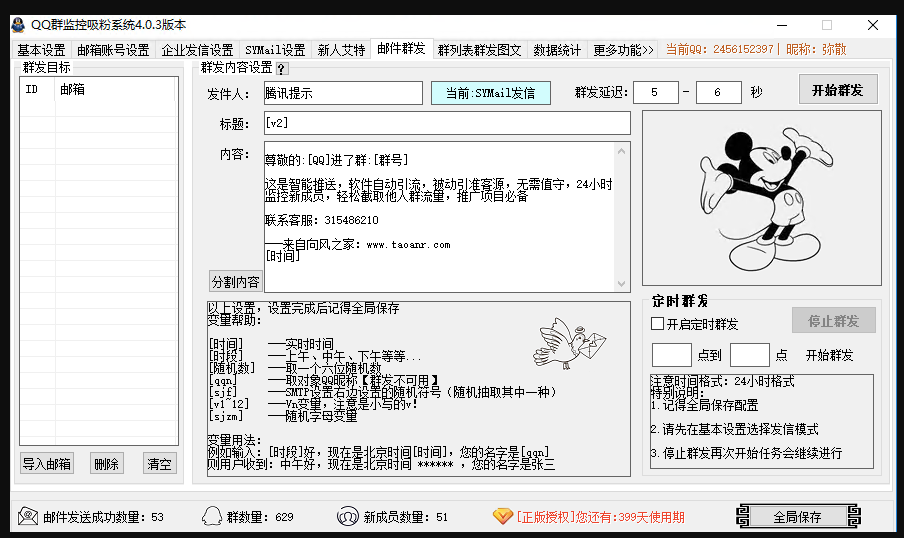This screenshot has height=538, width=904.
Task: Click the 当前QQ: 2456152397 text
Action: pos(720,49)
